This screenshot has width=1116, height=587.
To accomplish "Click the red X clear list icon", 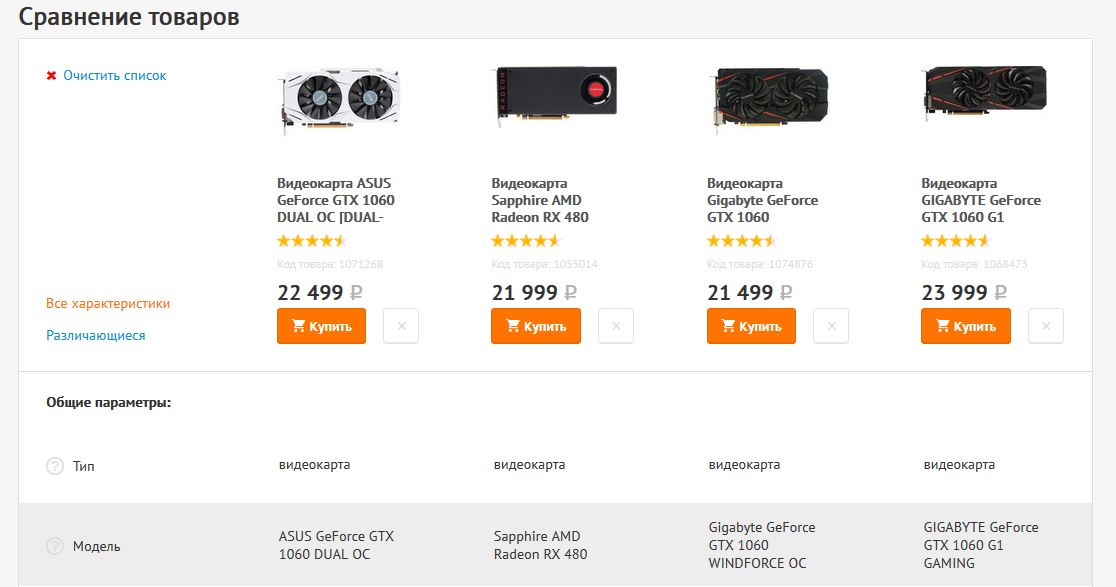I will (51, 76).
